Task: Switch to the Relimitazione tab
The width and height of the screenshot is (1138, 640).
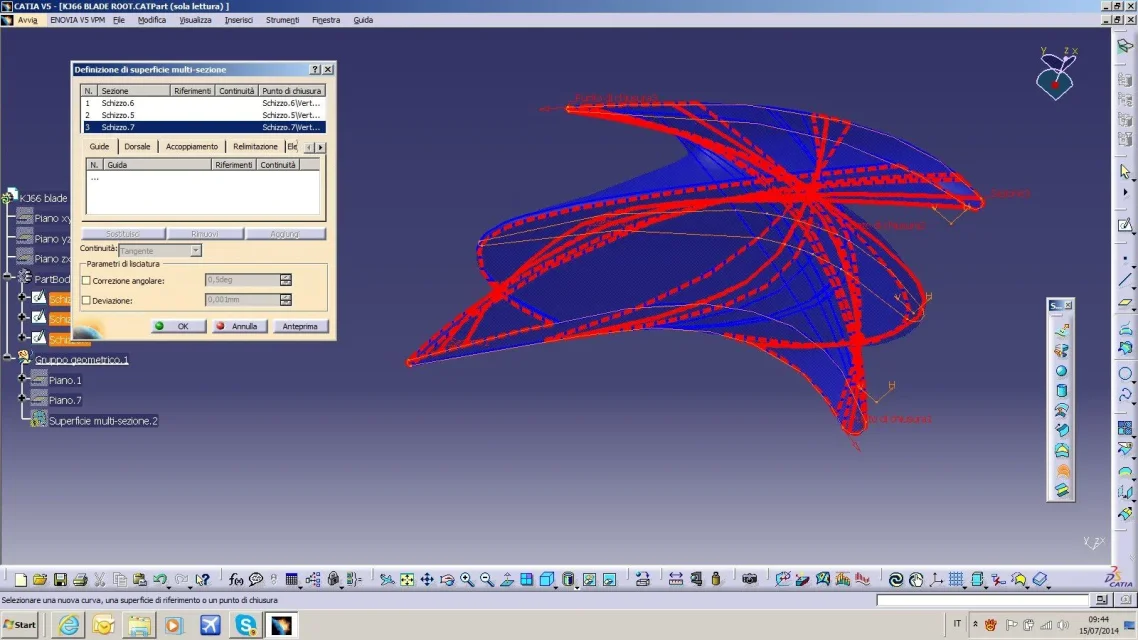Action: pos(255,147)
